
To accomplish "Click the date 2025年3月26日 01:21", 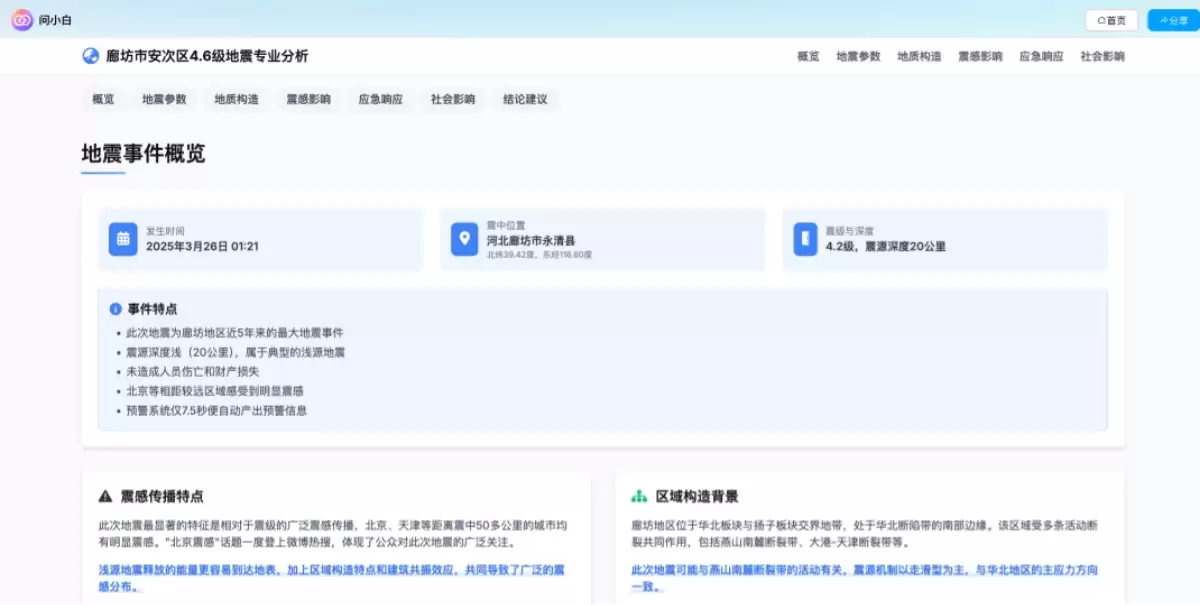I will tap(202, 246).
